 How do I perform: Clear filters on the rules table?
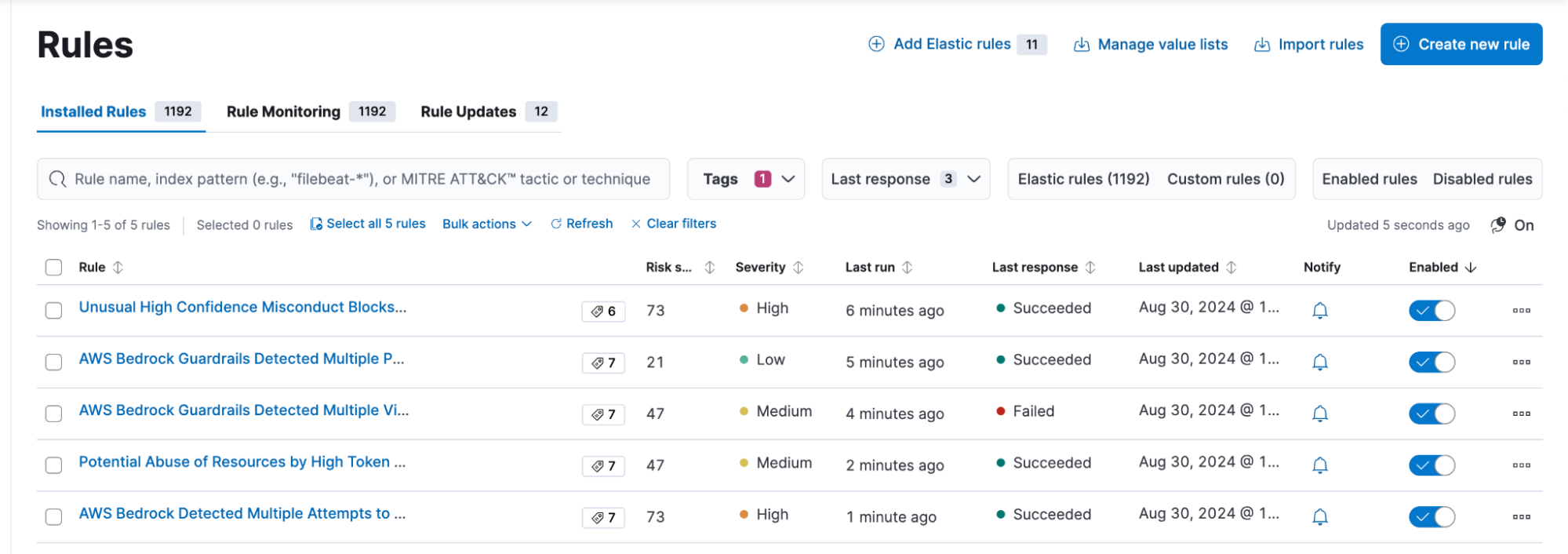click(673, 224)
